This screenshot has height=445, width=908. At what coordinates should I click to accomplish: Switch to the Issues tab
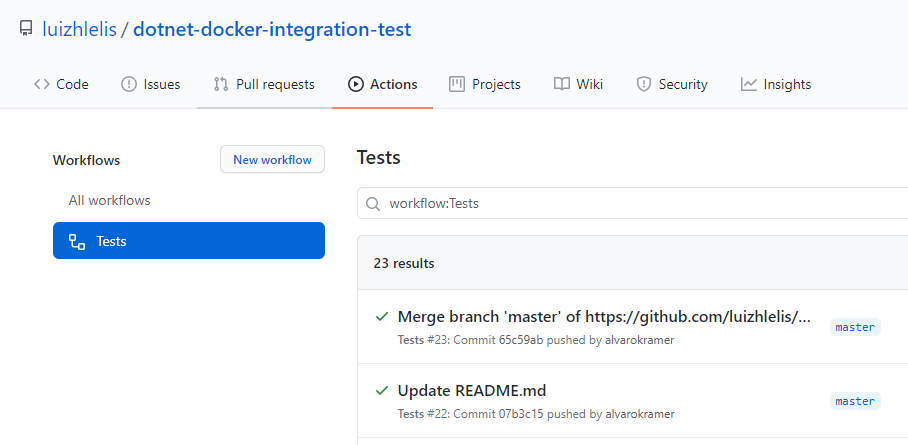(151, 85)
